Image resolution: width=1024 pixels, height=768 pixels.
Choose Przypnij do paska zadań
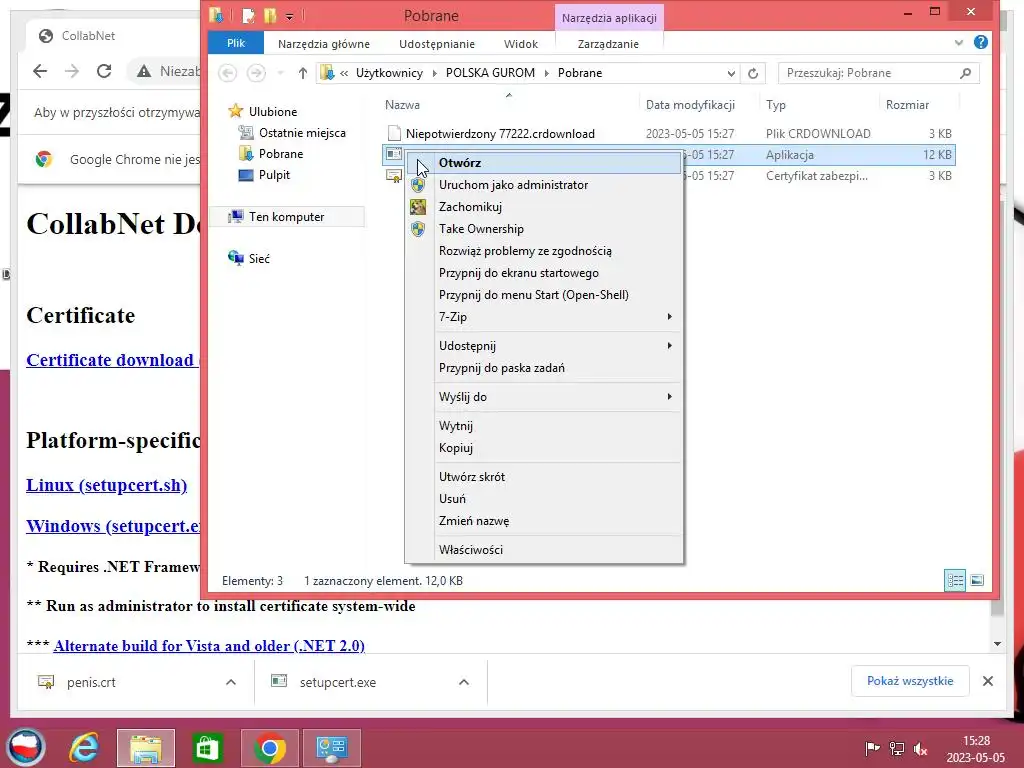coord(543,368)
